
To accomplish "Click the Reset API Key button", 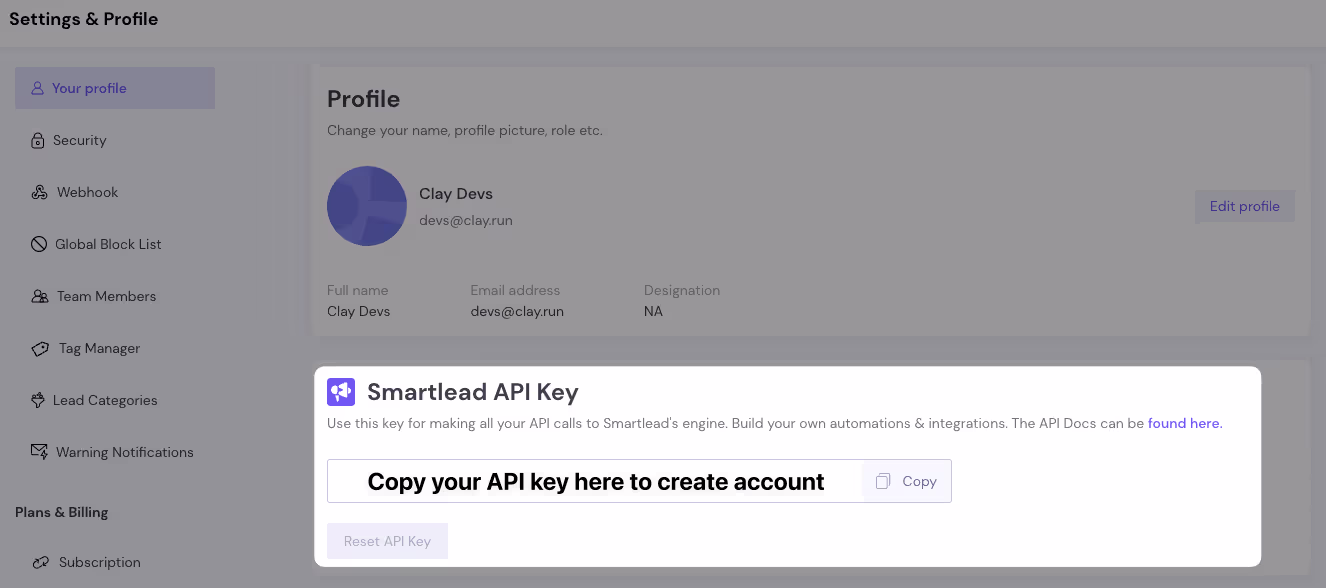I will click(x=387, y=541).
